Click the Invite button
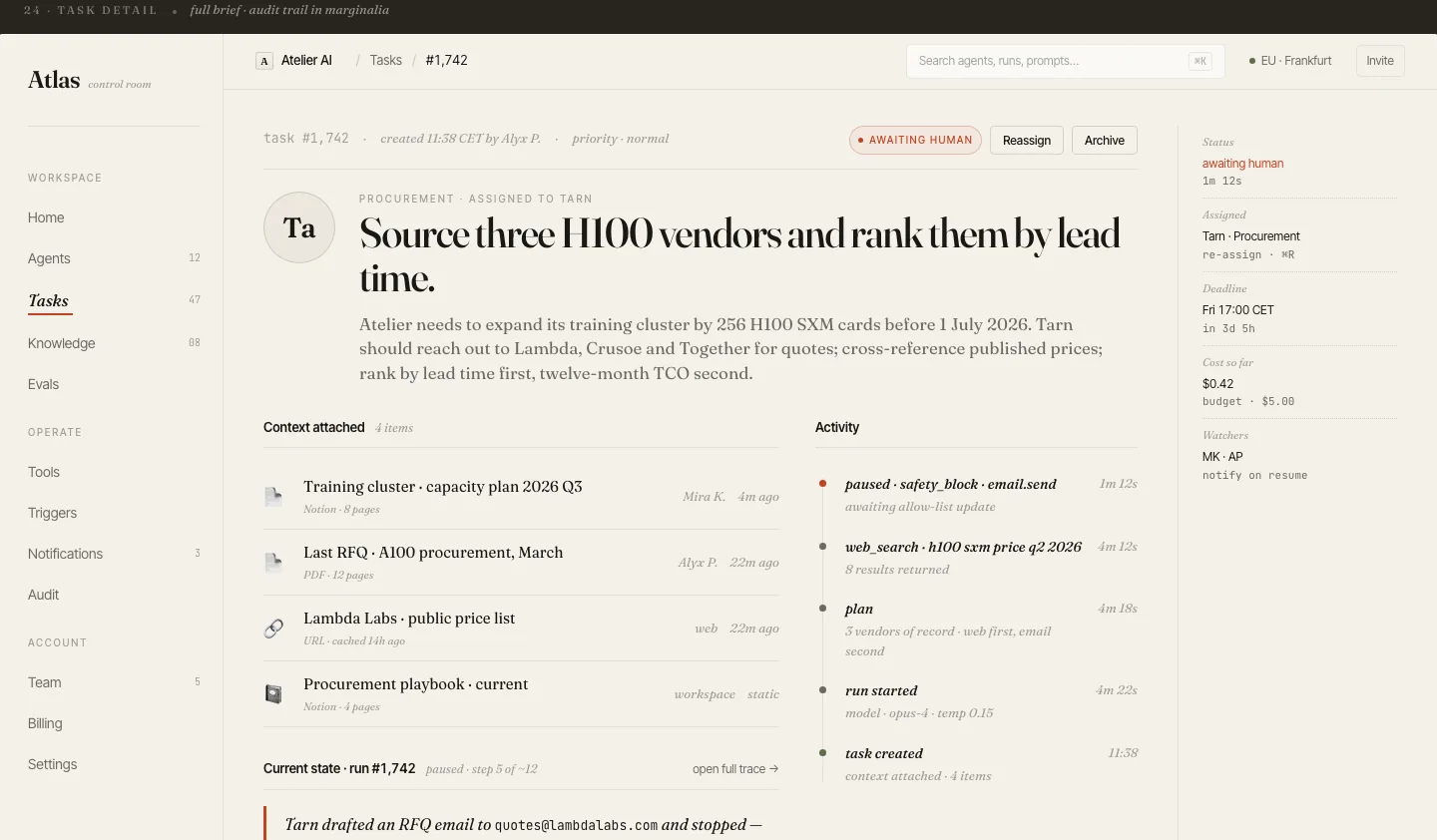 coord(1380,61)
